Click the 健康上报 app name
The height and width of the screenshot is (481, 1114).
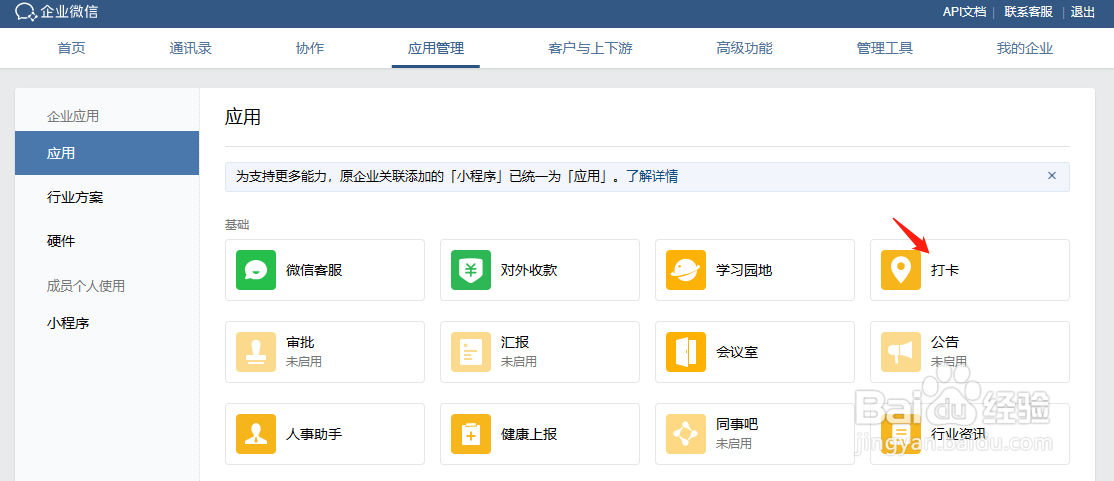click(529, 433)
